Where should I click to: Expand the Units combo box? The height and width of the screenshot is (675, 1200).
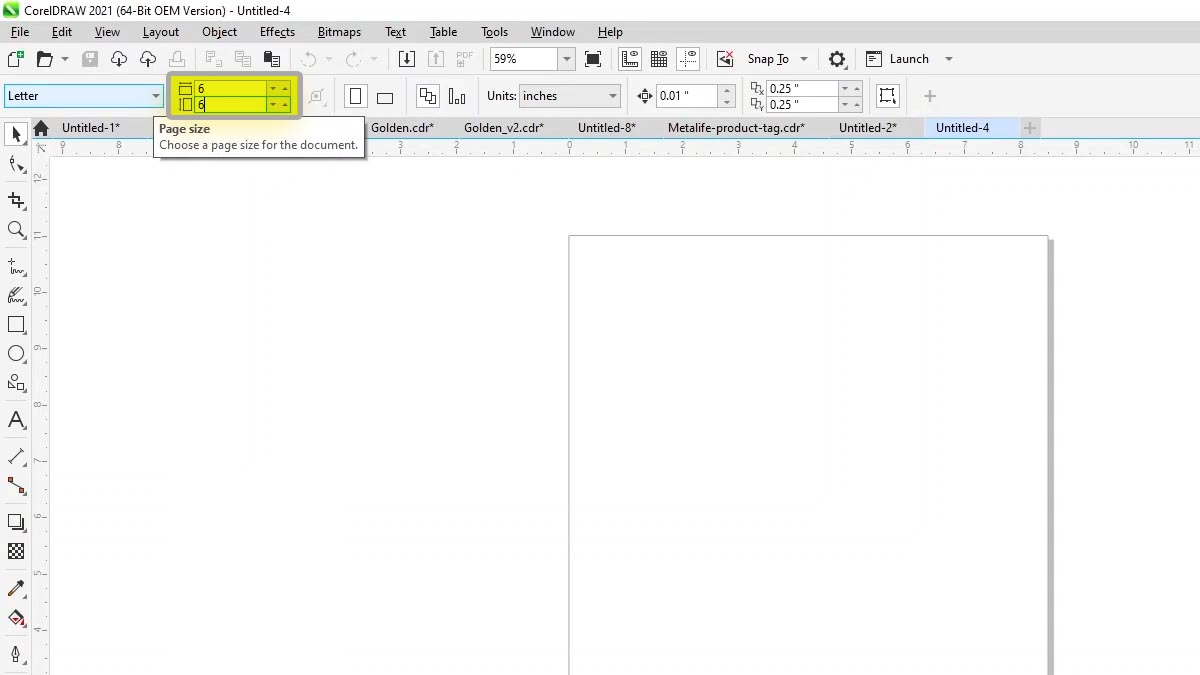coord(611,95)
